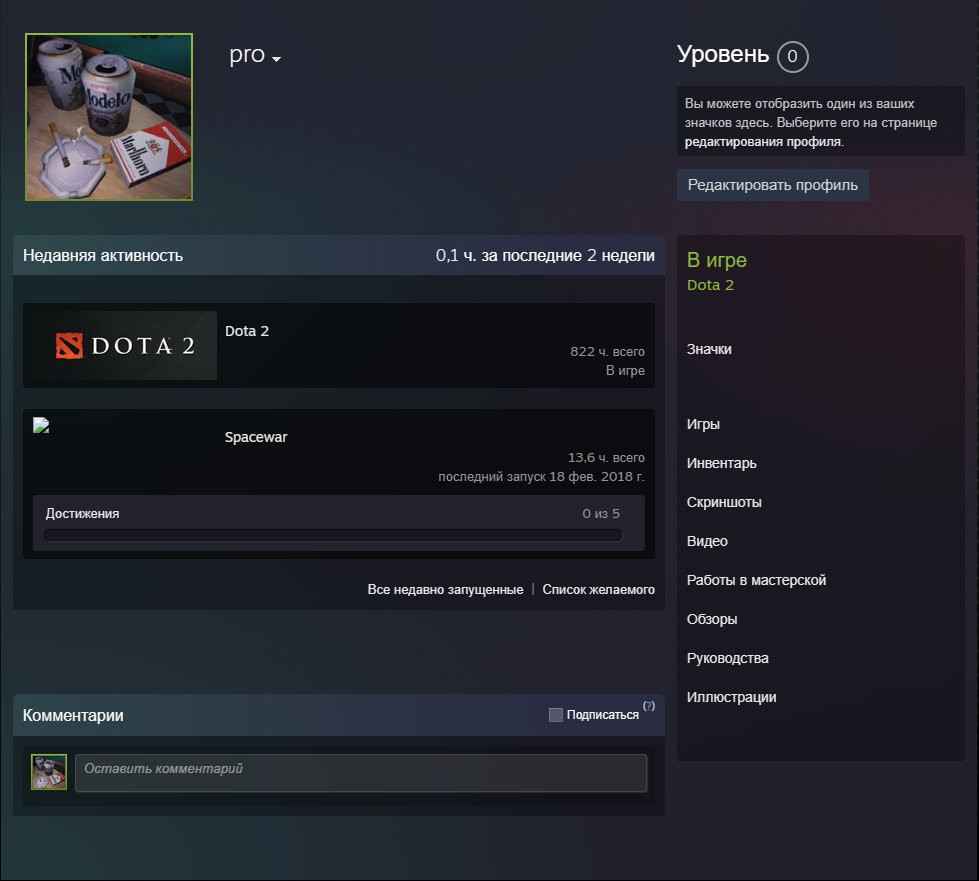979x881 pixels.
Task: Open 'Список желаемого' wishlist link
Action: click(x=598, y=589)
